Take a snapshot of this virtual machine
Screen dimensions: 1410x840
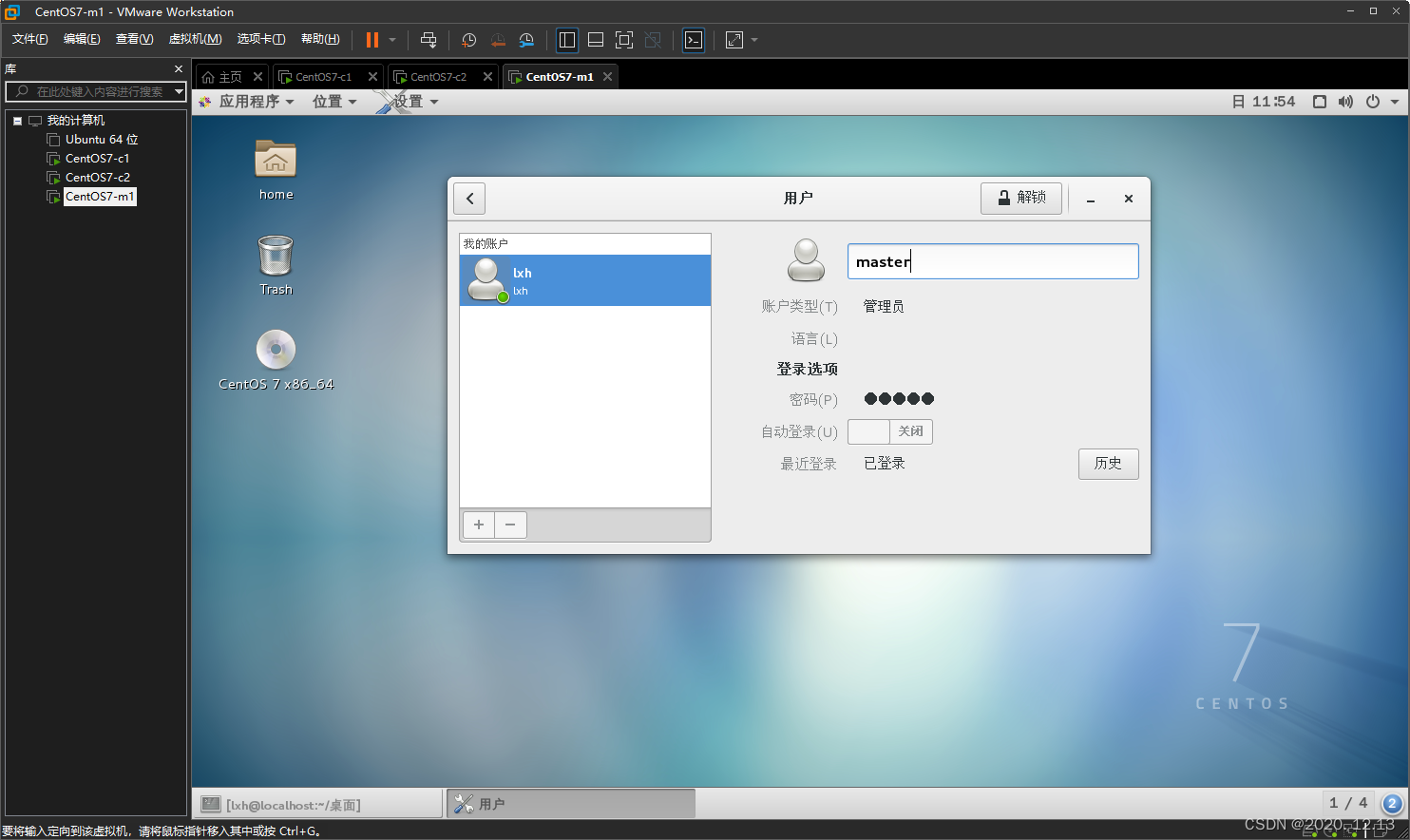coord(468,40)
